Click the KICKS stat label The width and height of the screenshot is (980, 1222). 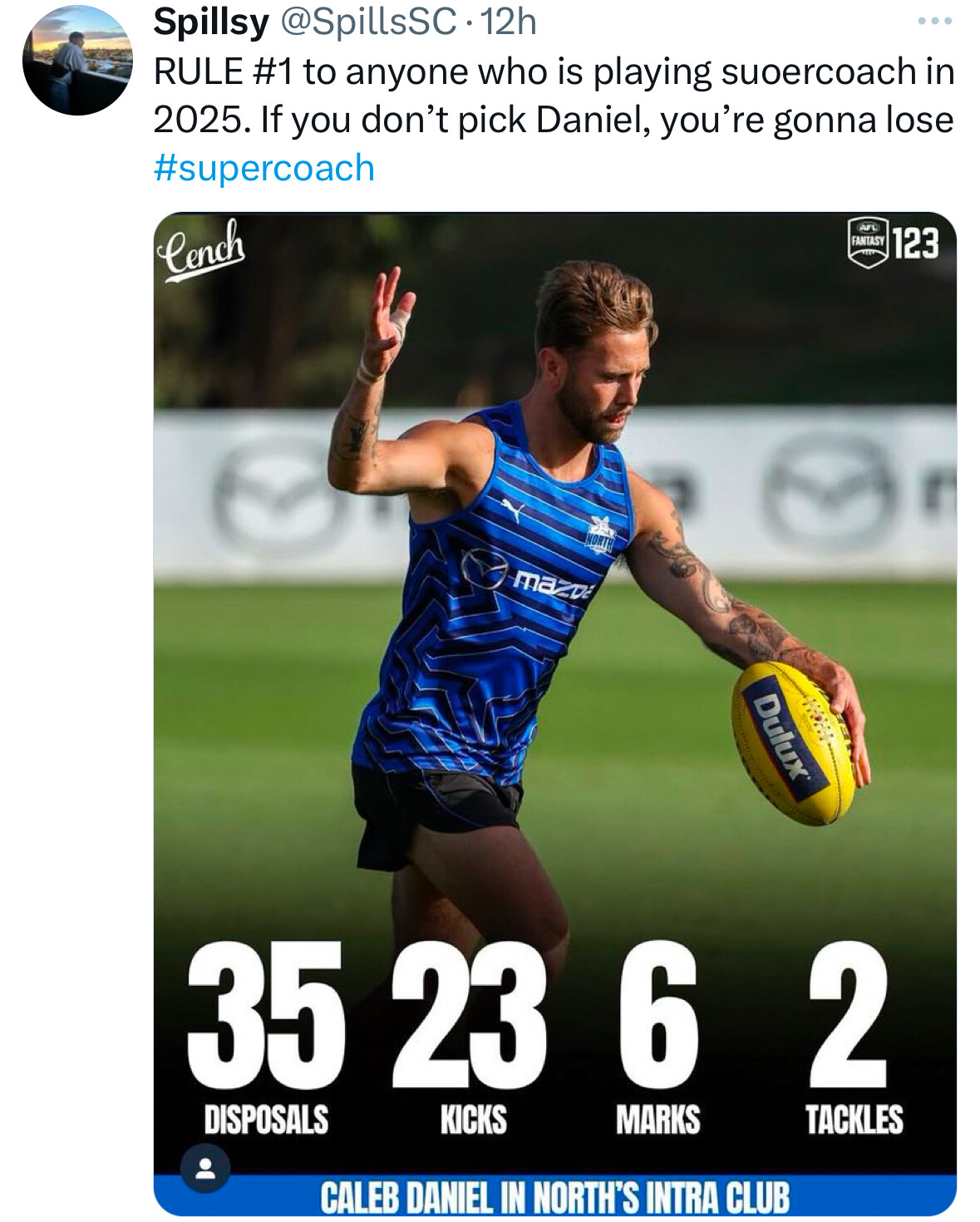[473, 1120]
